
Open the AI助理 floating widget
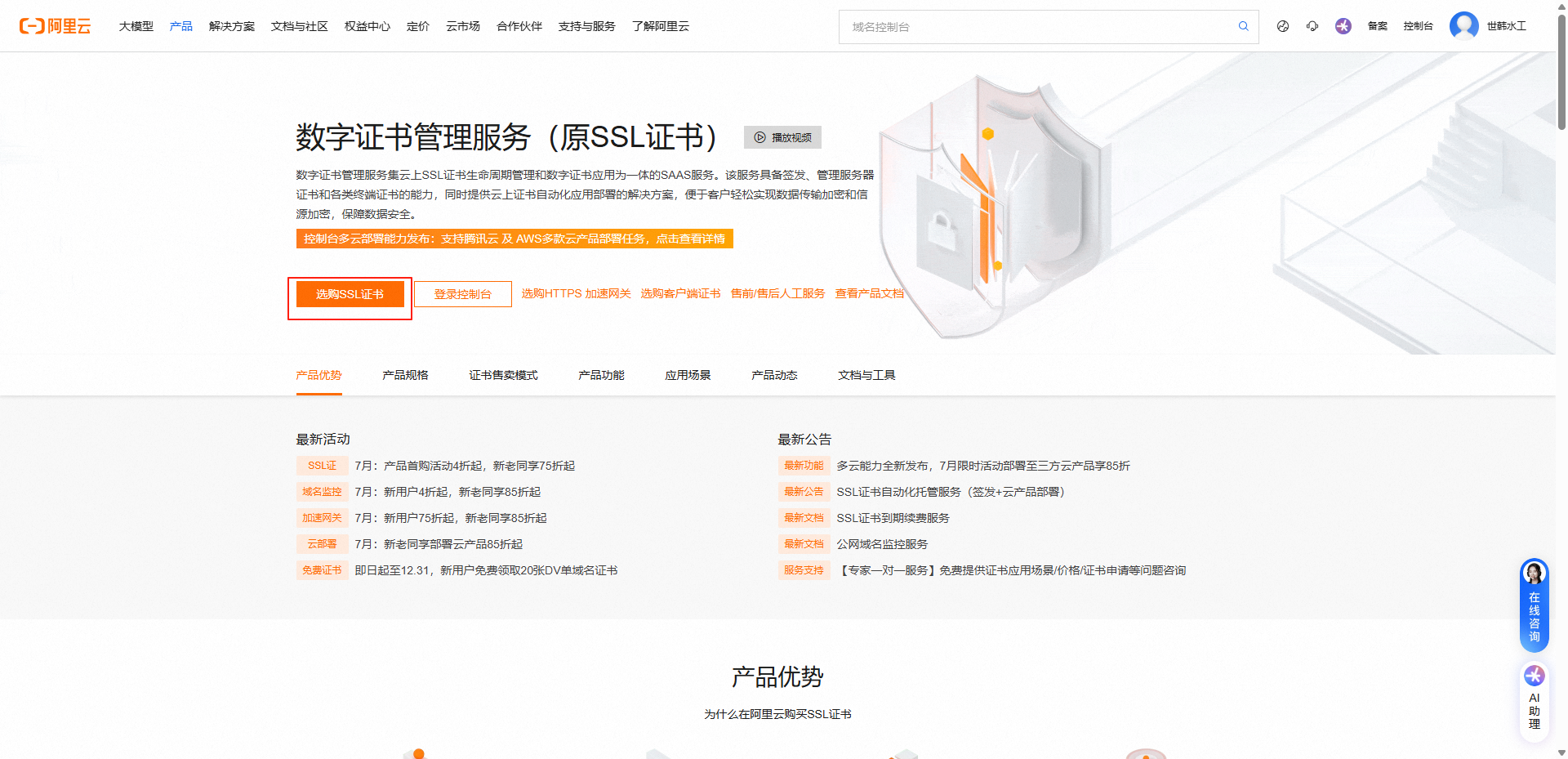point(1534,701)
